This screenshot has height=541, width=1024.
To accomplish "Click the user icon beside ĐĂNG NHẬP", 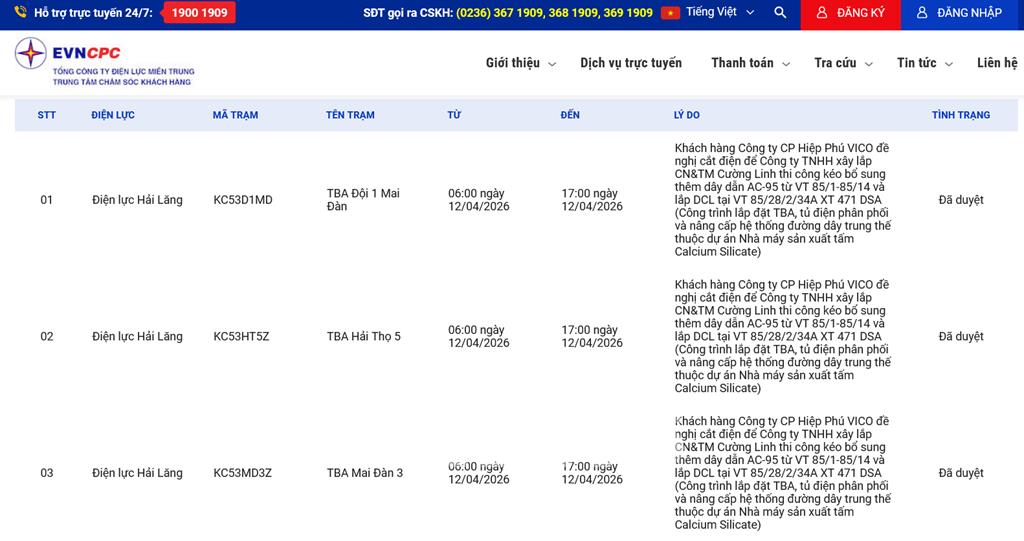I will 921,13.
